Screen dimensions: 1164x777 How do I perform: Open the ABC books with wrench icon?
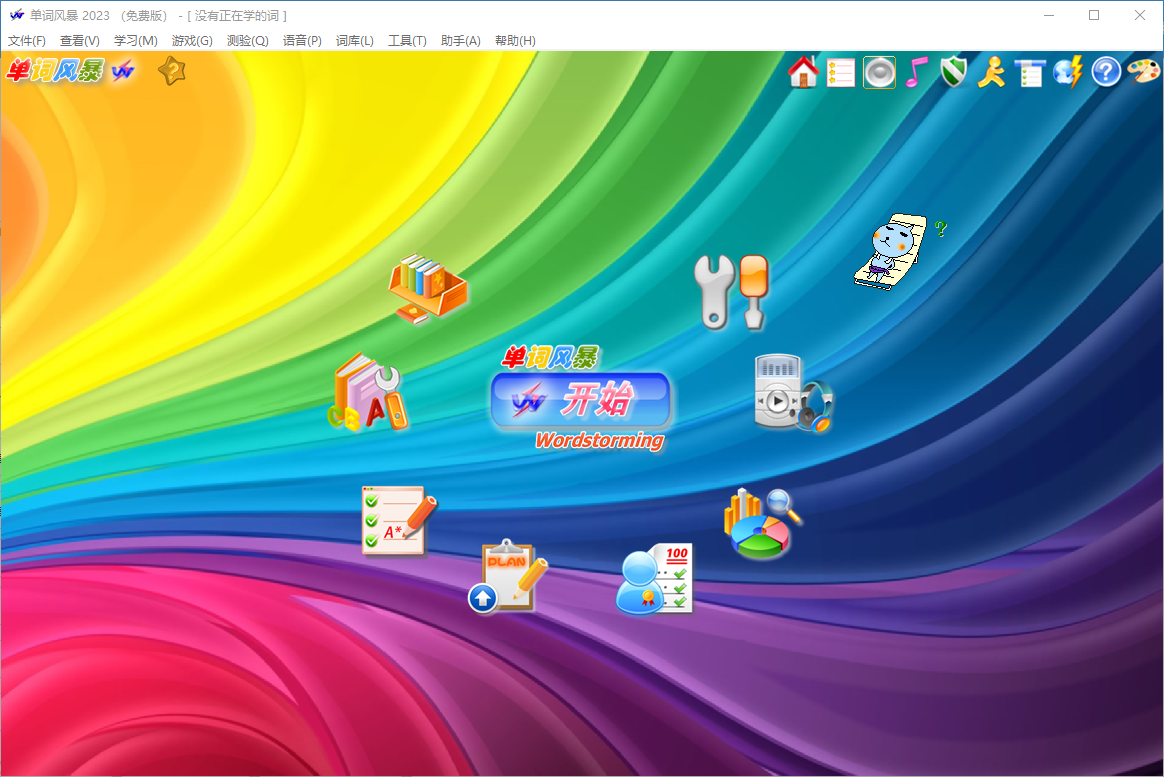coord(368,393)
